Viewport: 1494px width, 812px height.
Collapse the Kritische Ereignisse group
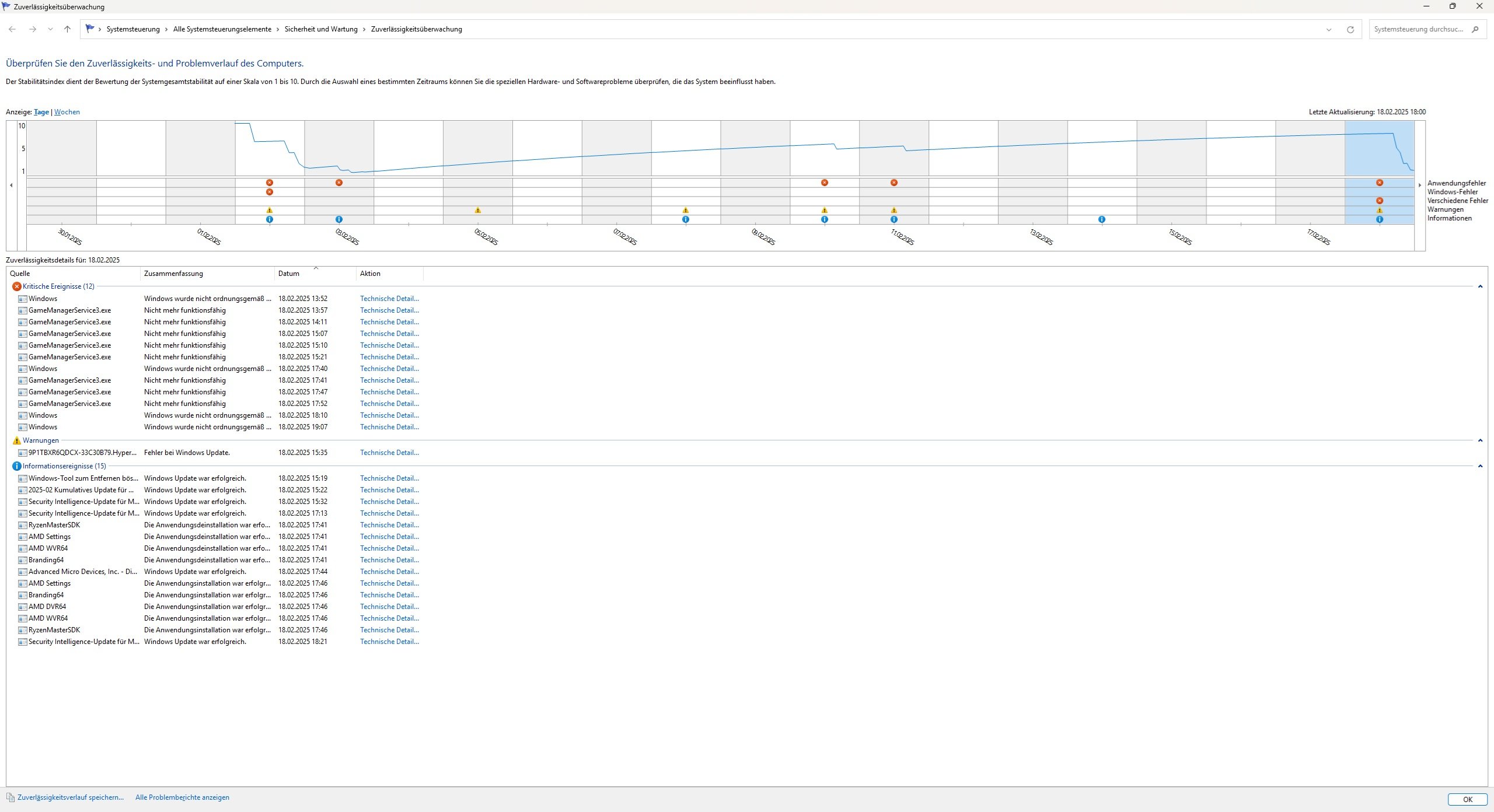pos(1480,286)
